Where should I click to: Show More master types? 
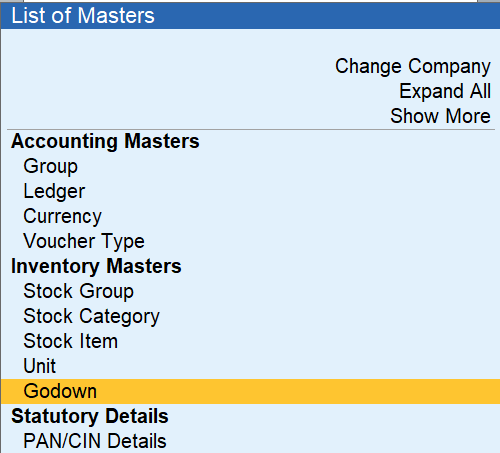[440, 116]
